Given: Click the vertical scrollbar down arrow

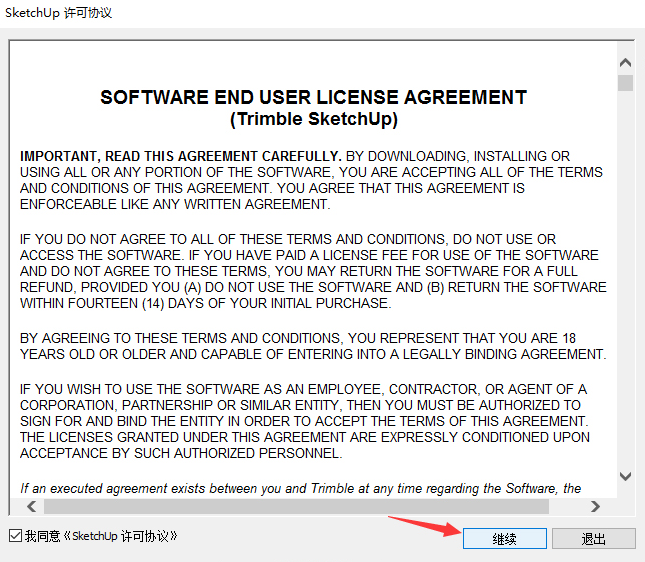Looking at the screenshot, I should point(625,477).
